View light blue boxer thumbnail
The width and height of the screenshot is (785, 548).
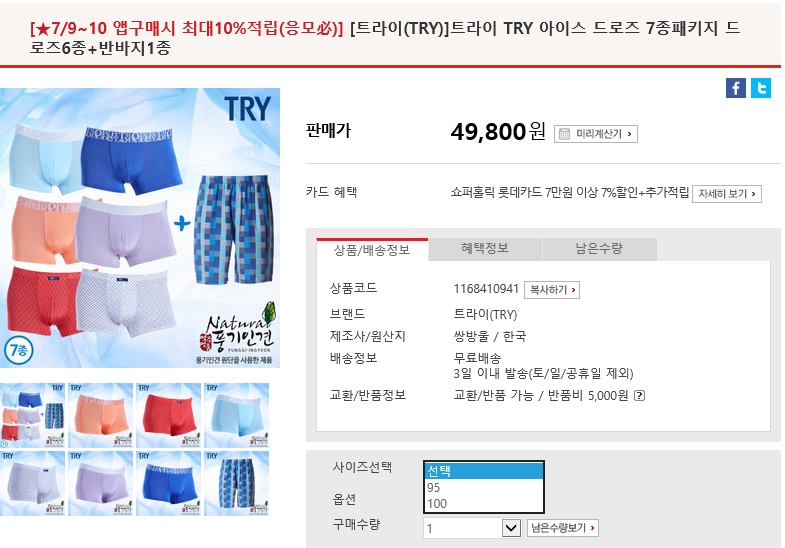(237, 415)
